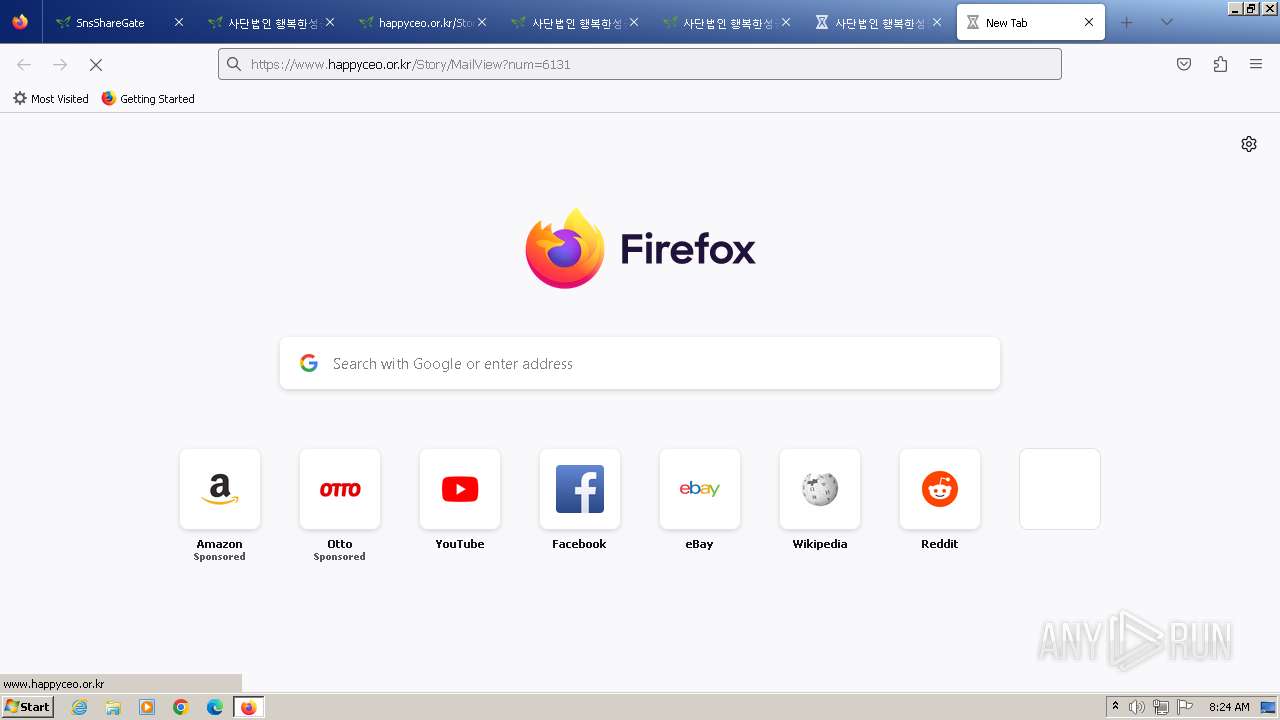This screenshot has height=720, width=1280.
Task: Close the SnsShareGate tab
Action: pos(179,22)
